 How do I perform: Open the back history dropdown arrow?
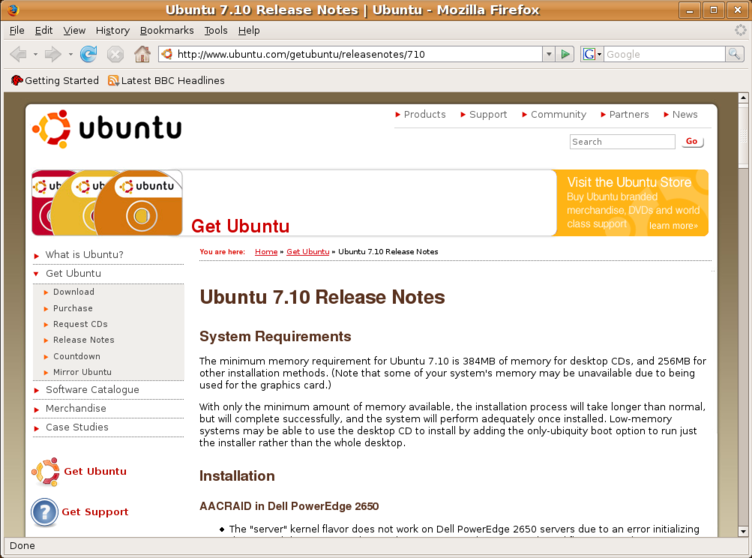pos(35,54)
